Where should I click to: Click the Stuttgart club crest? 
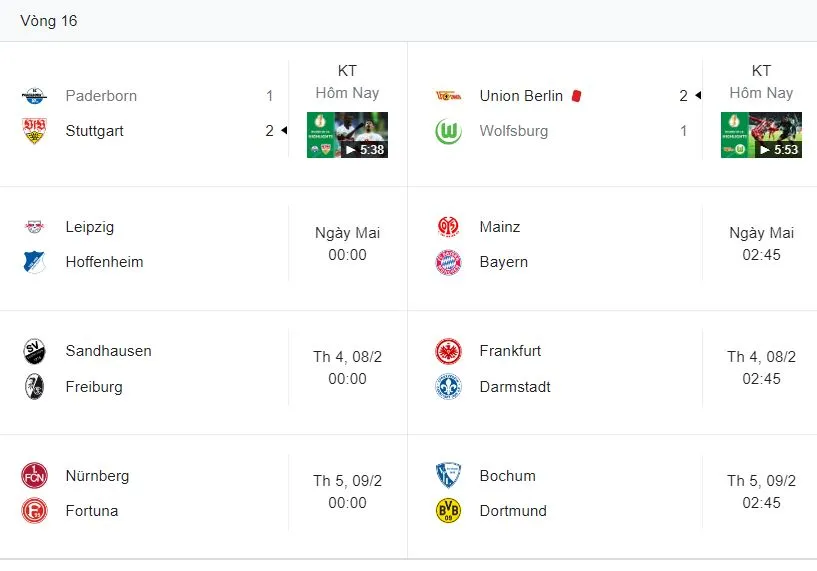[x=34, y=131]
